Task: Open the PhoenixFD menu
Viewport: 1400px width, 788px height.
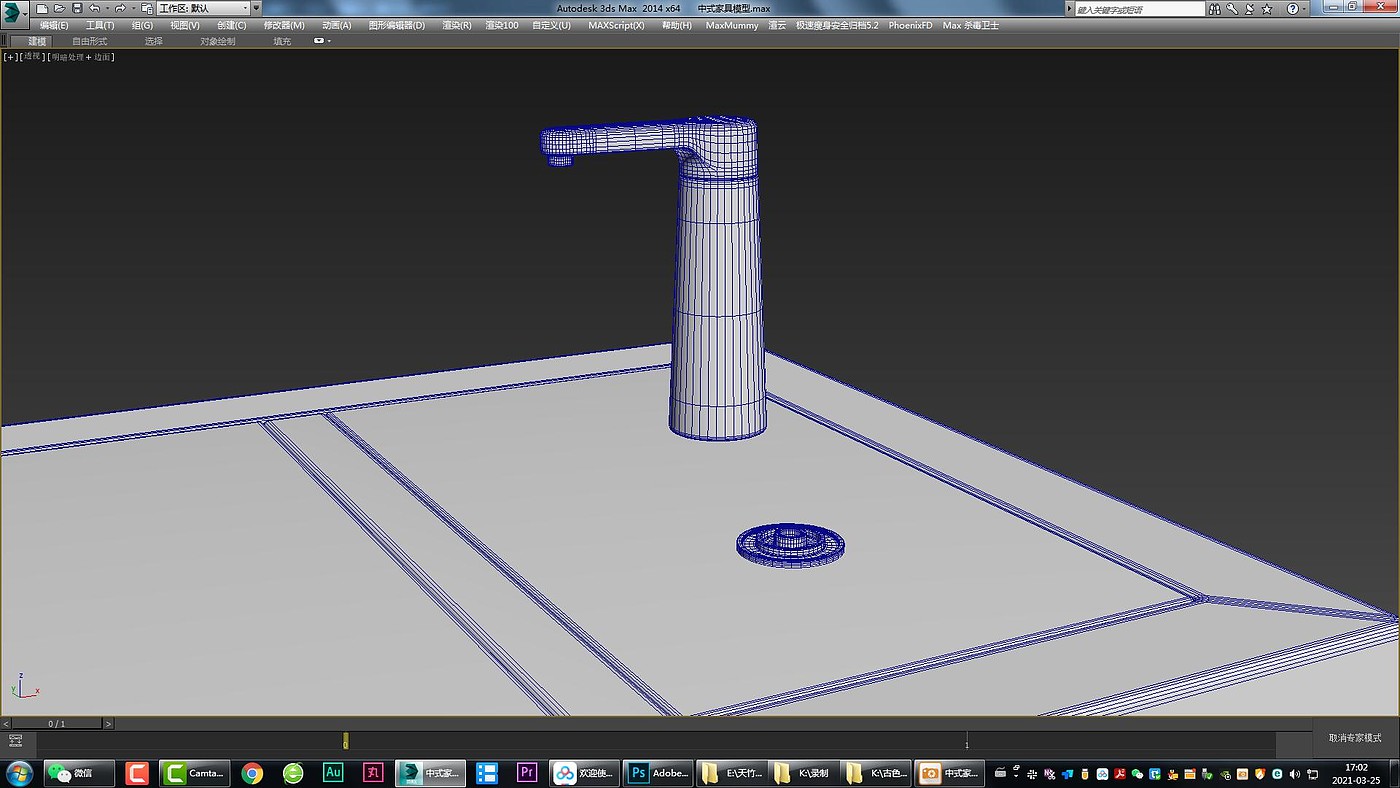Action: 910,25
